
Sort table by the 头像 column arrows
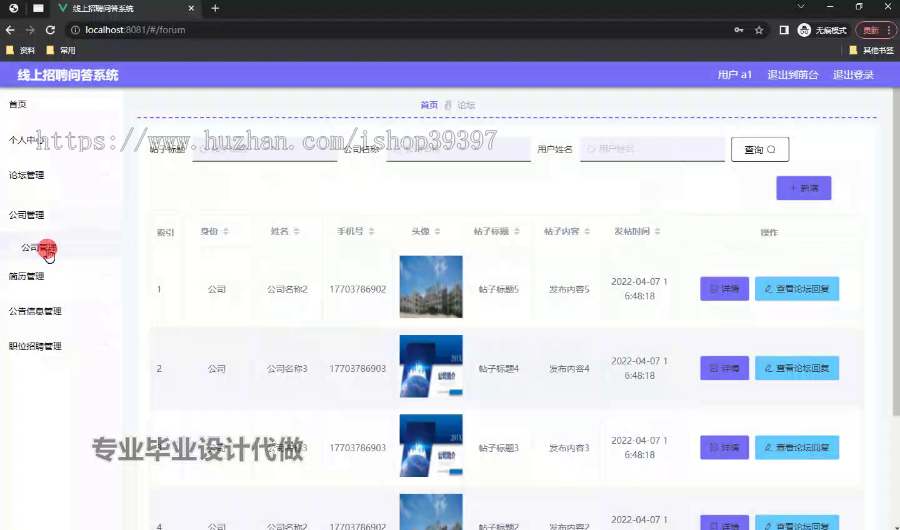pyautogui.click(x=437, y=231)
